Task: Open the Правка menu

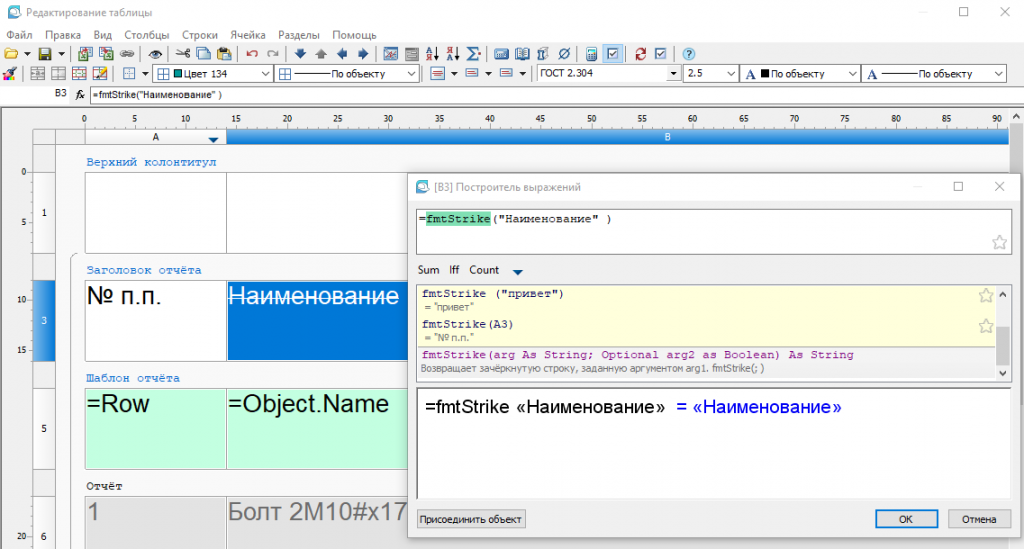Action: 63,35
